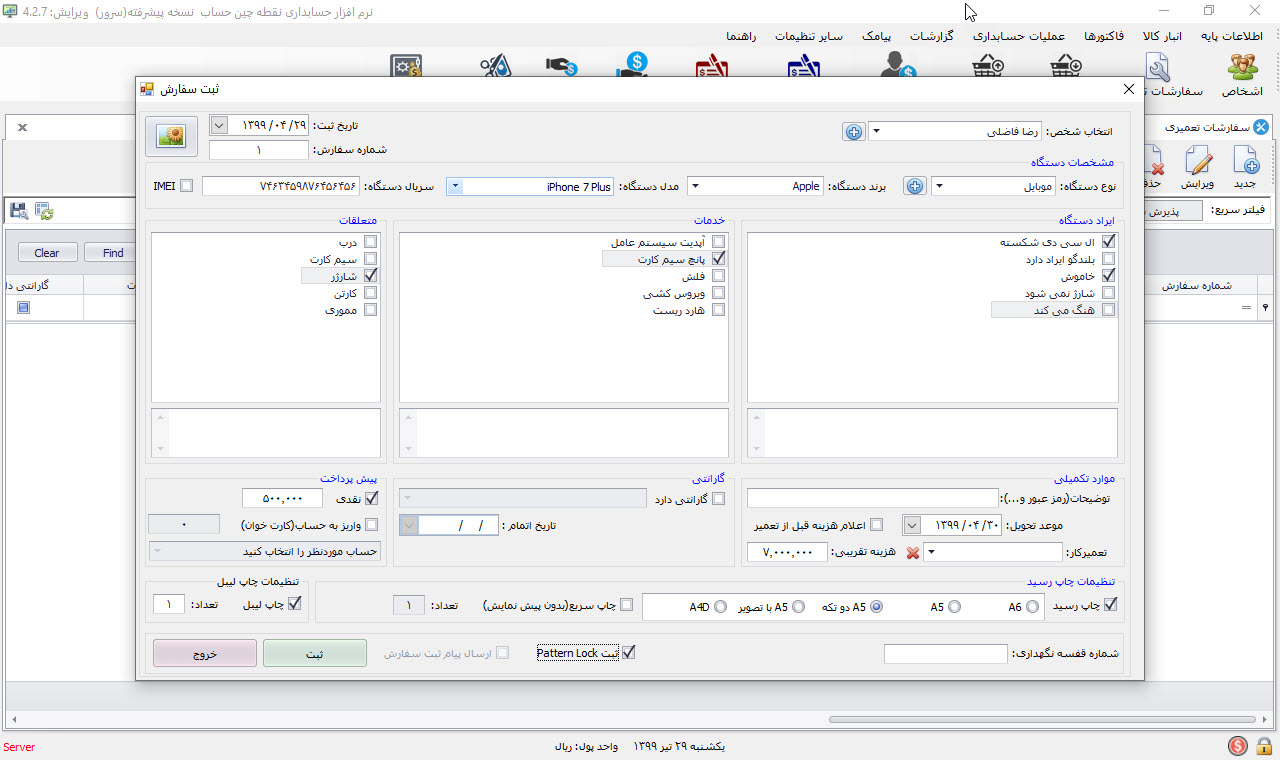Click the padlock icon in the status bar
Viewport: 1280px width, 760px height.
[1264, 746]
